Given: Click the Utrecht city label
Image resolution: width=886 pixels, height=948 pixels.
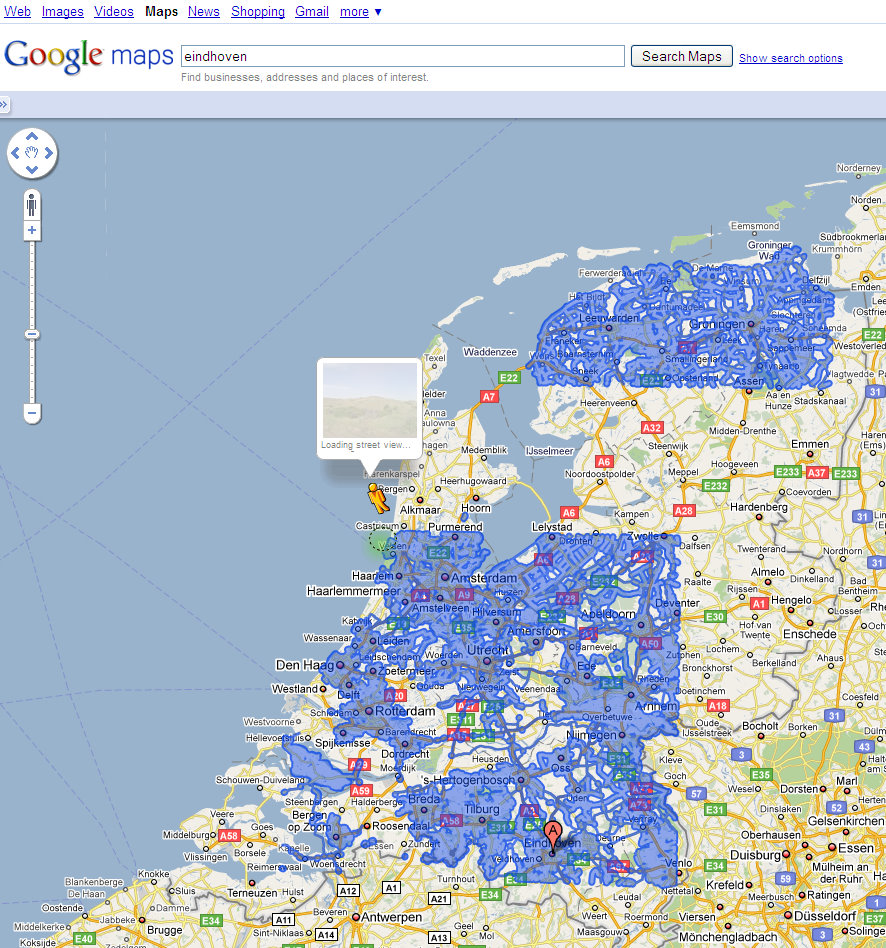Looking at the screenshot, I should click(487, 650).
